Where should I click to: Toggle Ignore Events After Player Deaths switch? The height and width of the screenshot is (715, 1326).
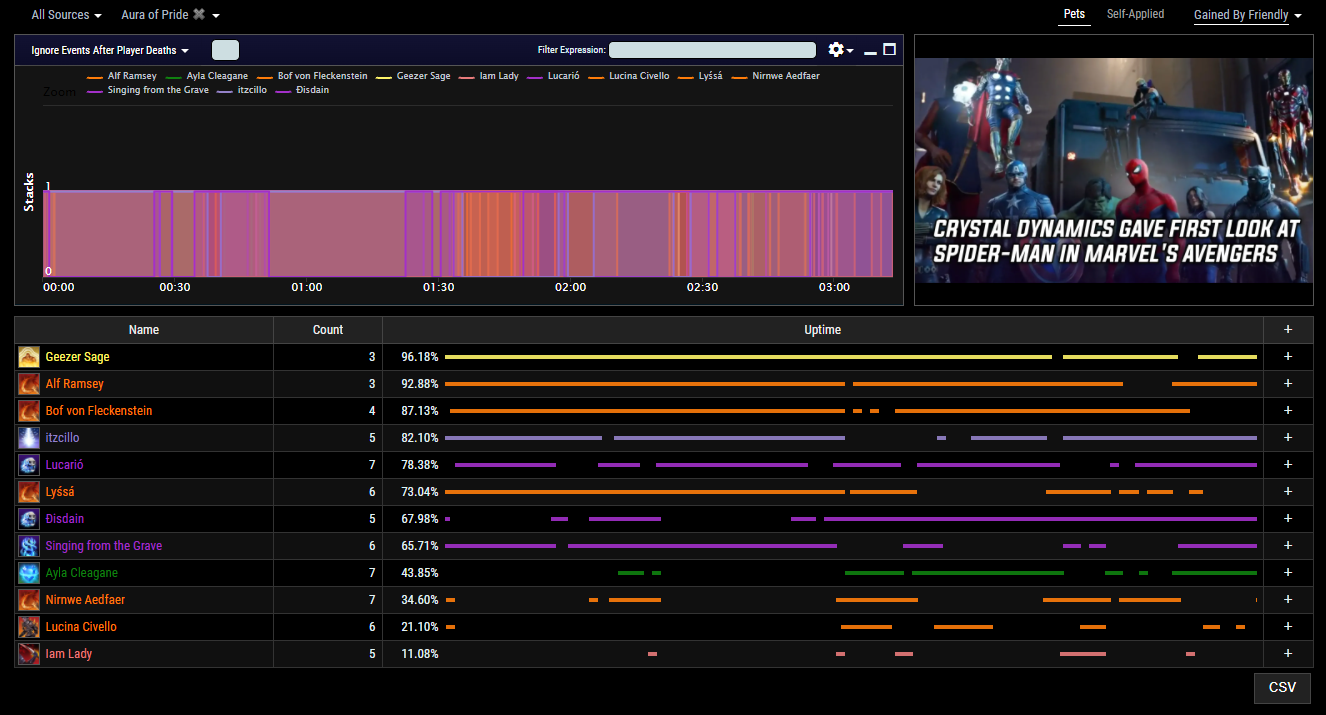225,50
